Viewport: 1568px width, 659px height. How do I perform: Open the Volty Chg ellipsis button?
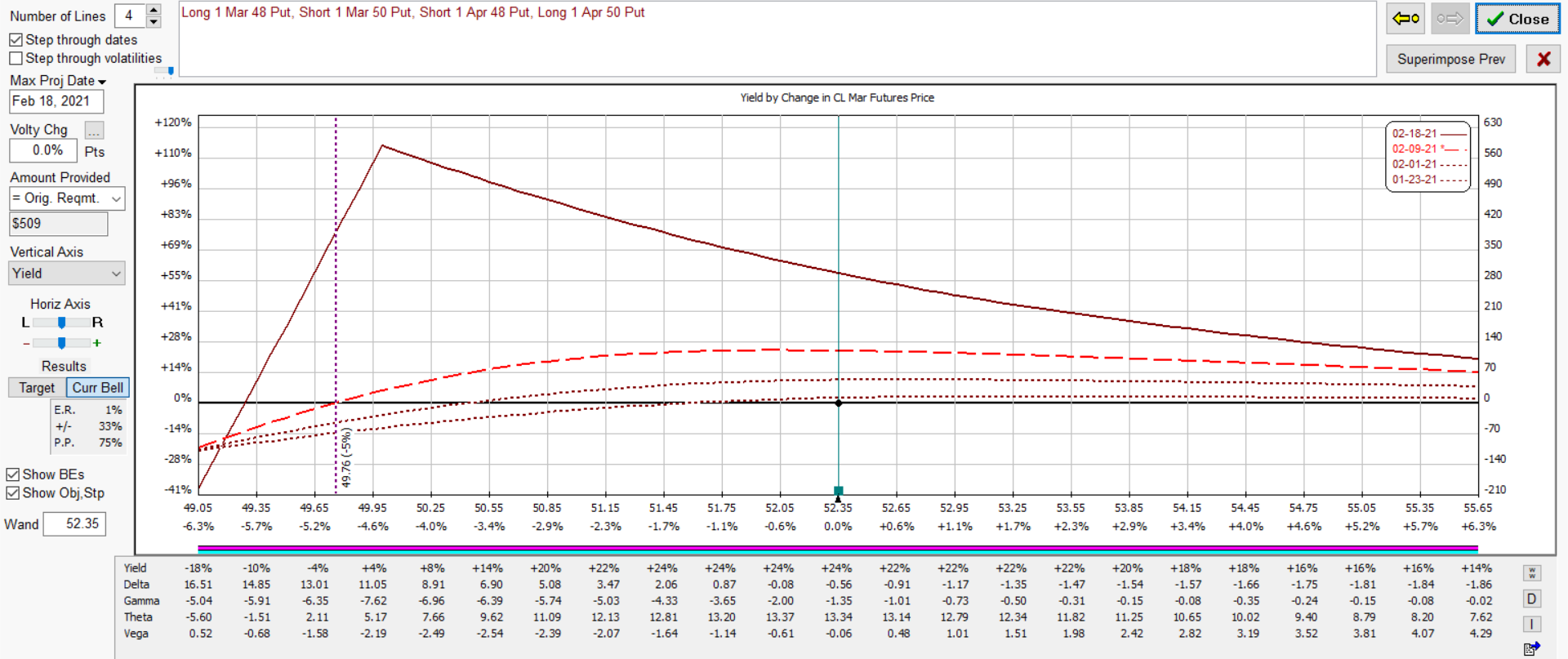point(95,131)
